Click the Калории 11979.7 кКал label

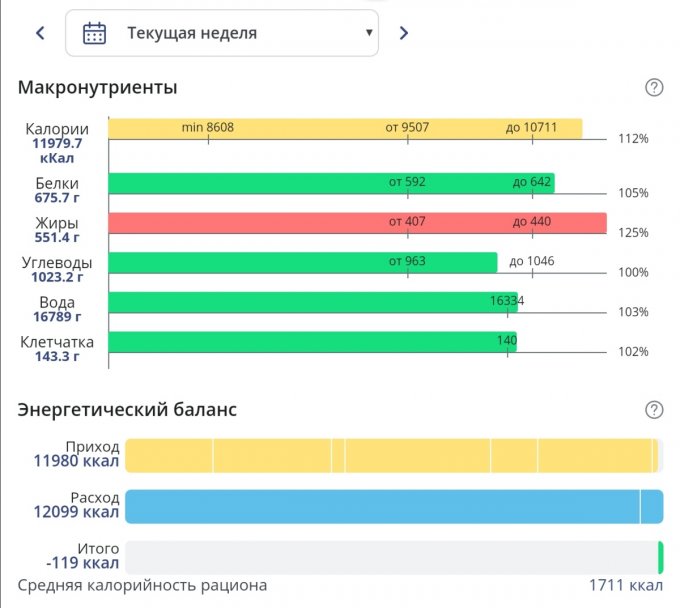click(56, 143)
